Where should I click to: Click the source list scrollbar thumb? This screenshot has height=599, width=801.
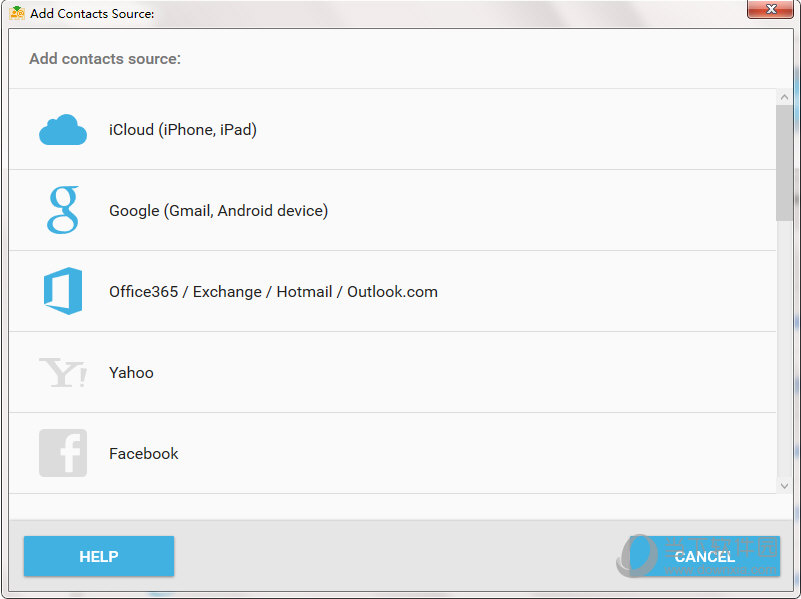tap(784, 163)
